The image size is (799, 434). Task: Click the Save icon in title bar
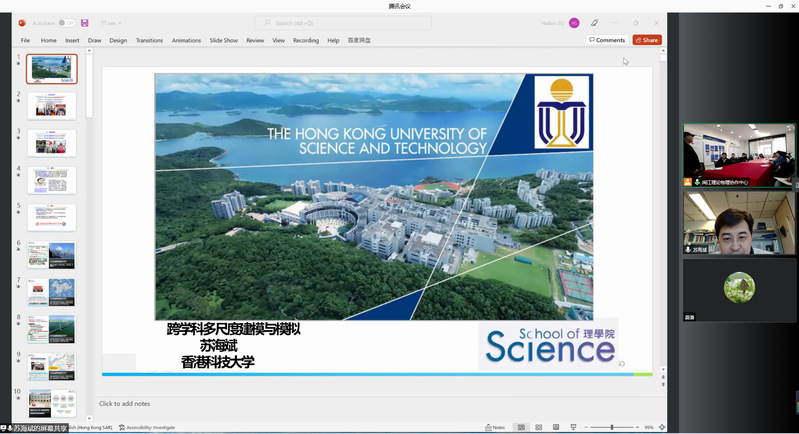coord(85,23)
